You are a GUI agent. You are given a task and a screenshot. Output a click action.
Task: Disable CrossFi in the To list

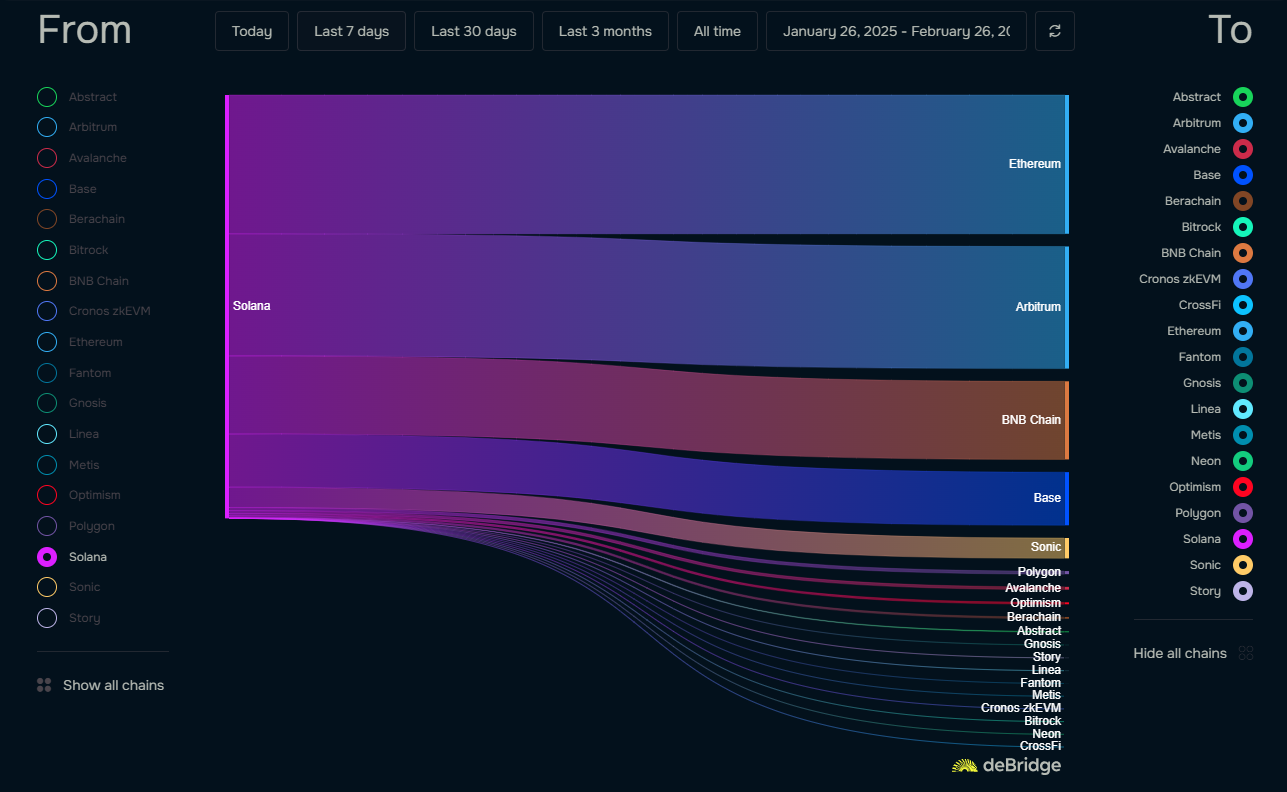pyautogui.click(x=1243, y=305)
